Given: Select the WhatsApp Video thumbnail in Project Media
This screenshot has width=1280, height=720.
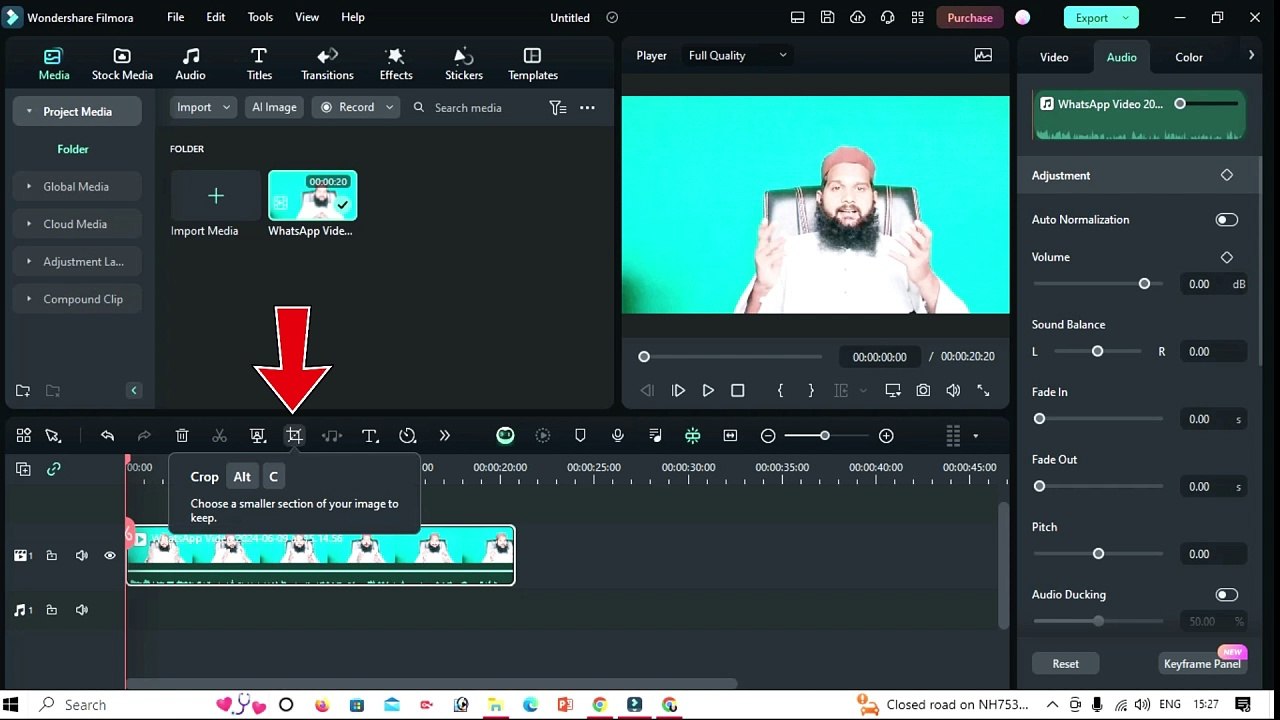Looking at the screenshot, I should pos(313,196).
